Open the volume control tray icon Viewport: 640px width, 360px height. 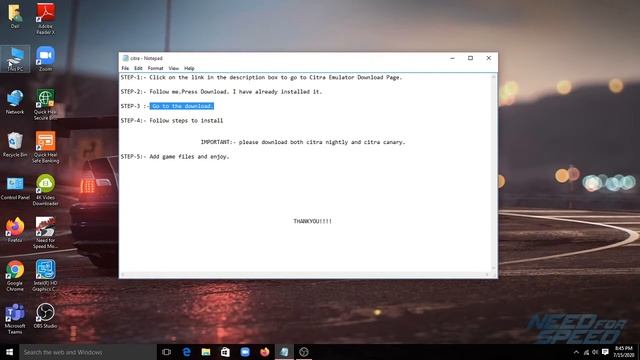[x=596, y=352]
